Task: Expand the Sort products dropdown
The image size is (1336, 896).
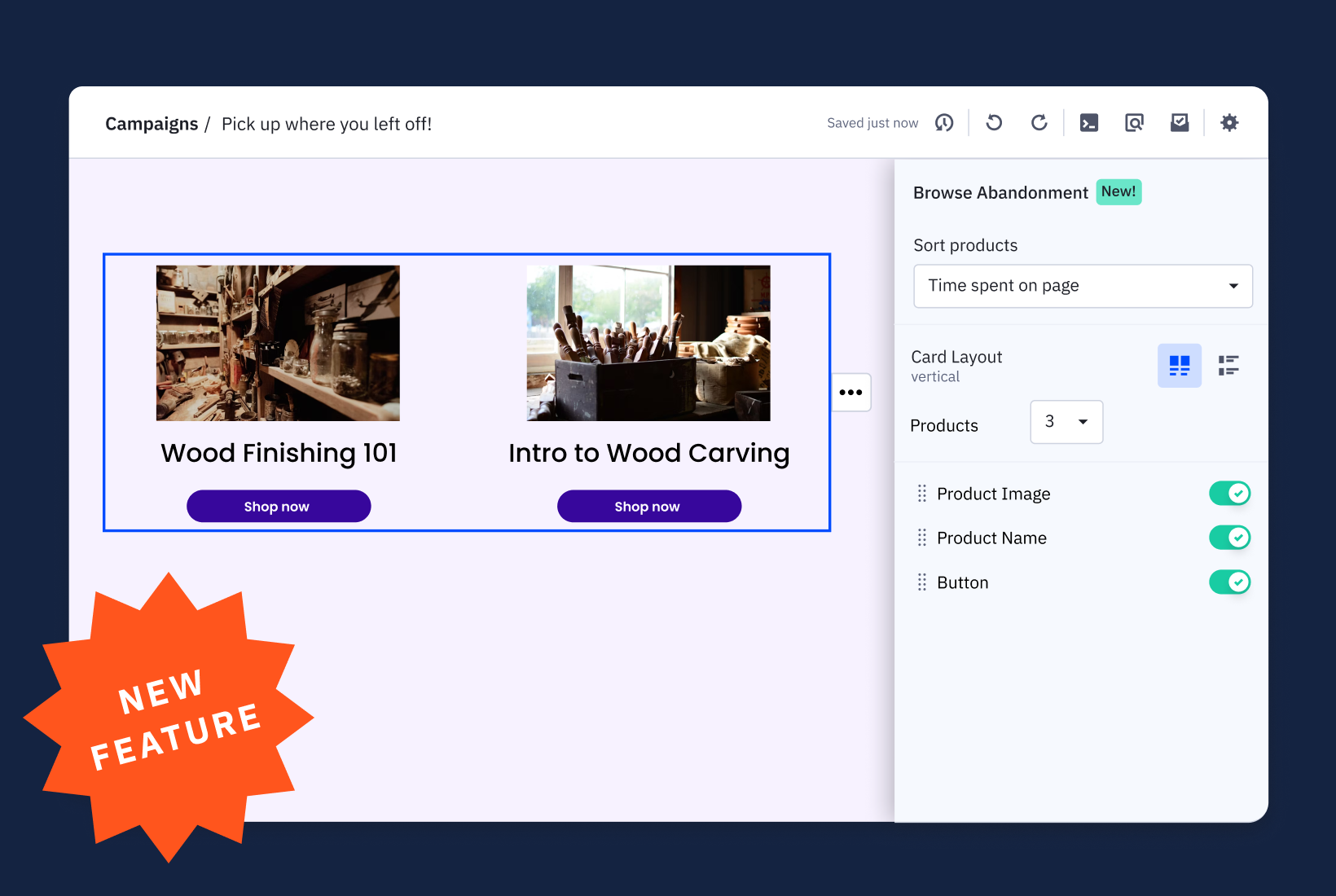Action: pyautogui.click(x=1083, y=286)
